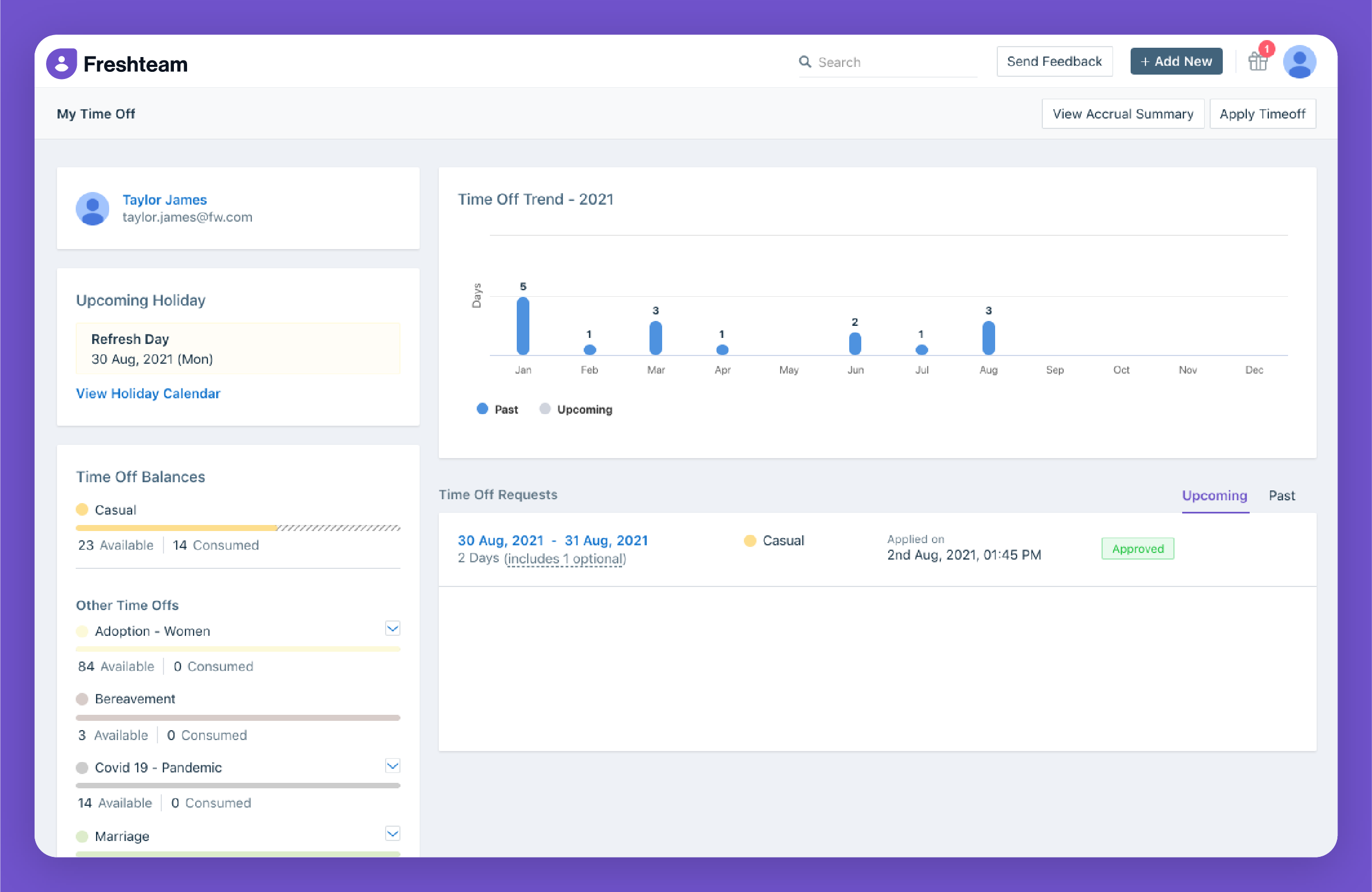
Task: Expand the Adoption - Women dropdown
Action: pyautogui.click(x=392, y=629)
